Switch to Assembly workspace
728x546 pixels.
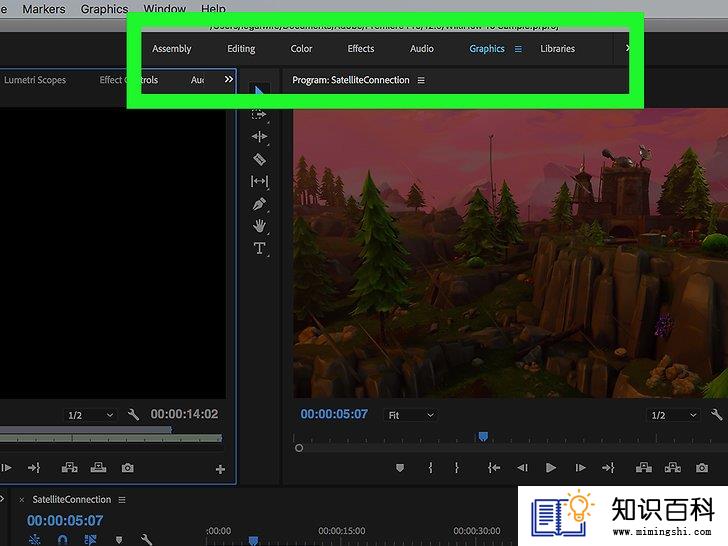[x=172, y=49]
